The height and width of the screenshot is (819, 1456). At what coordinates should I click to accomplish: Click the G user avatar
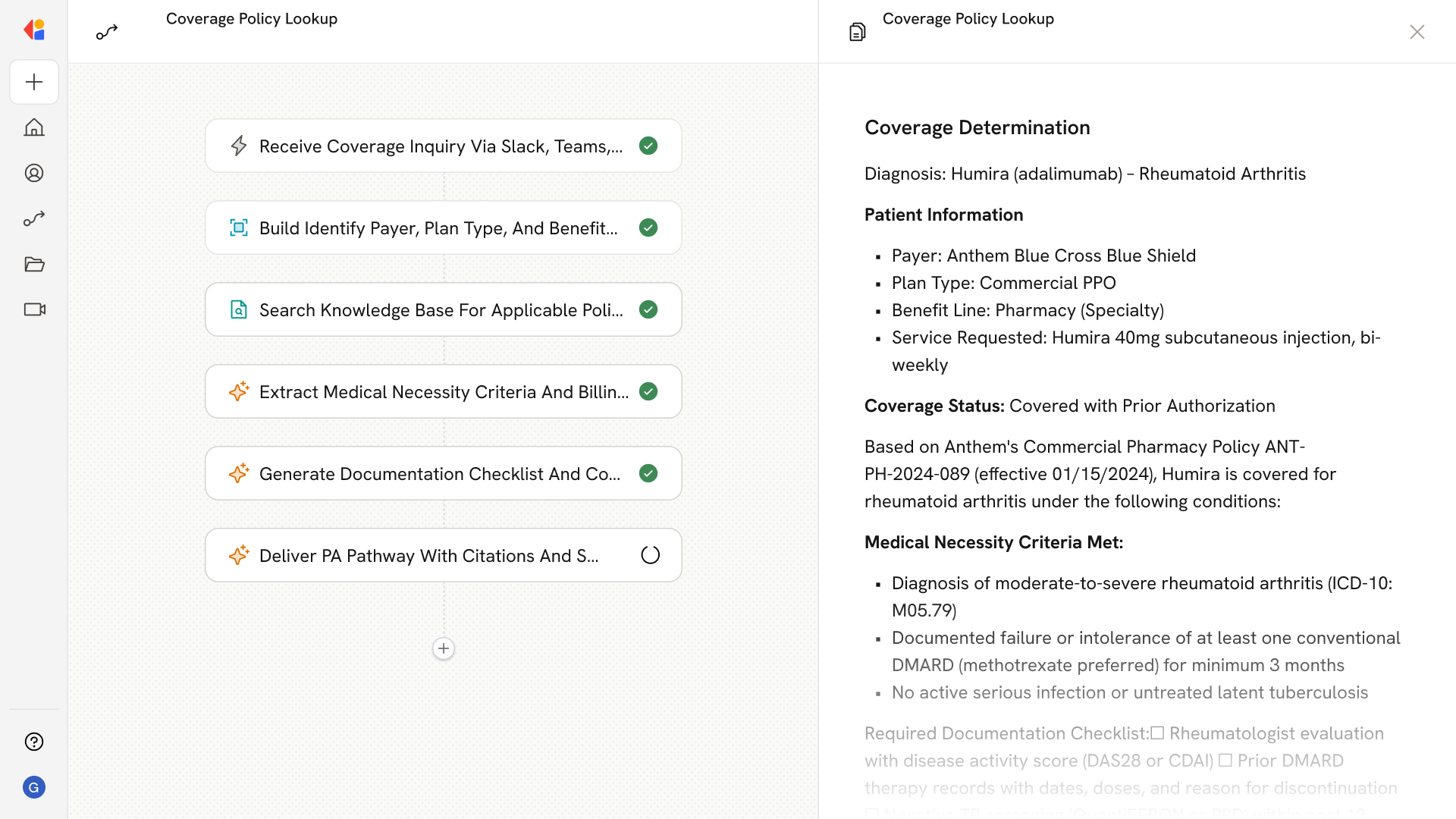pos(34,787)
